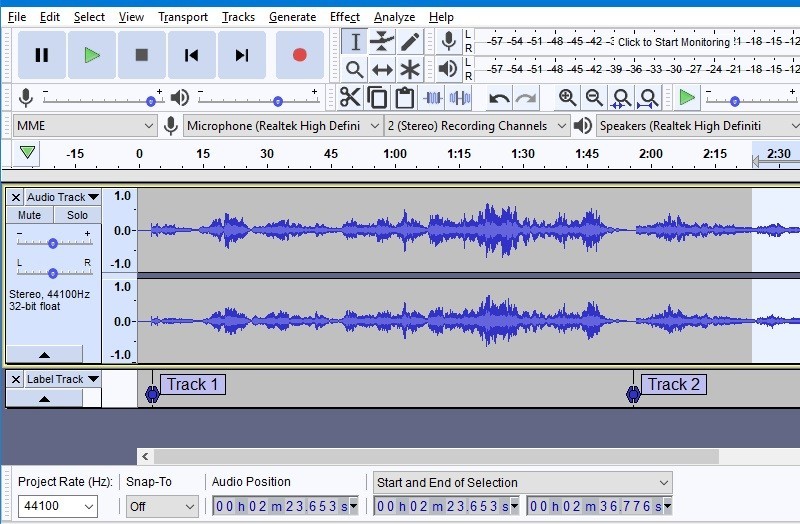800x524 pixels.
Task: Open the Effect menu
Action: click(x=345, y=17)
